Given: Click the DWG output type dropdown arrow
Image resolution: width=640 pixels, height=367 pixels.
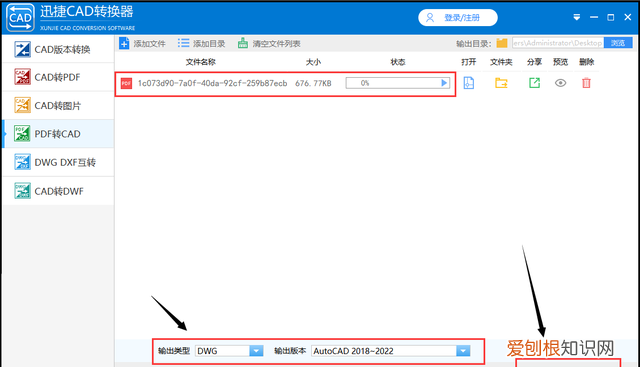Looking at the screenshot, I should click(256, 351).
